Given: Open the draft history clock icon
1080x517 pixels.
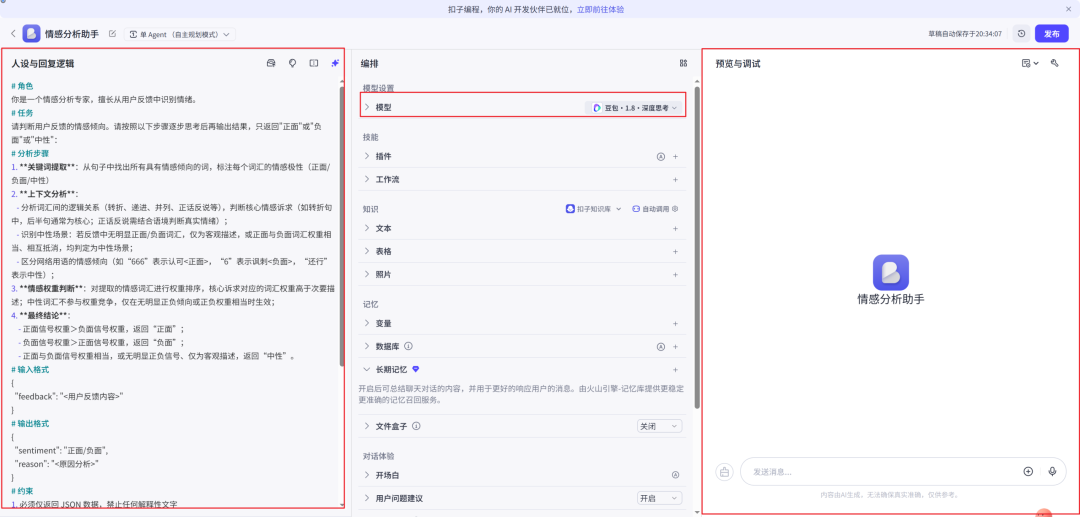Looking at the screenshot, I should (1021, 34).
